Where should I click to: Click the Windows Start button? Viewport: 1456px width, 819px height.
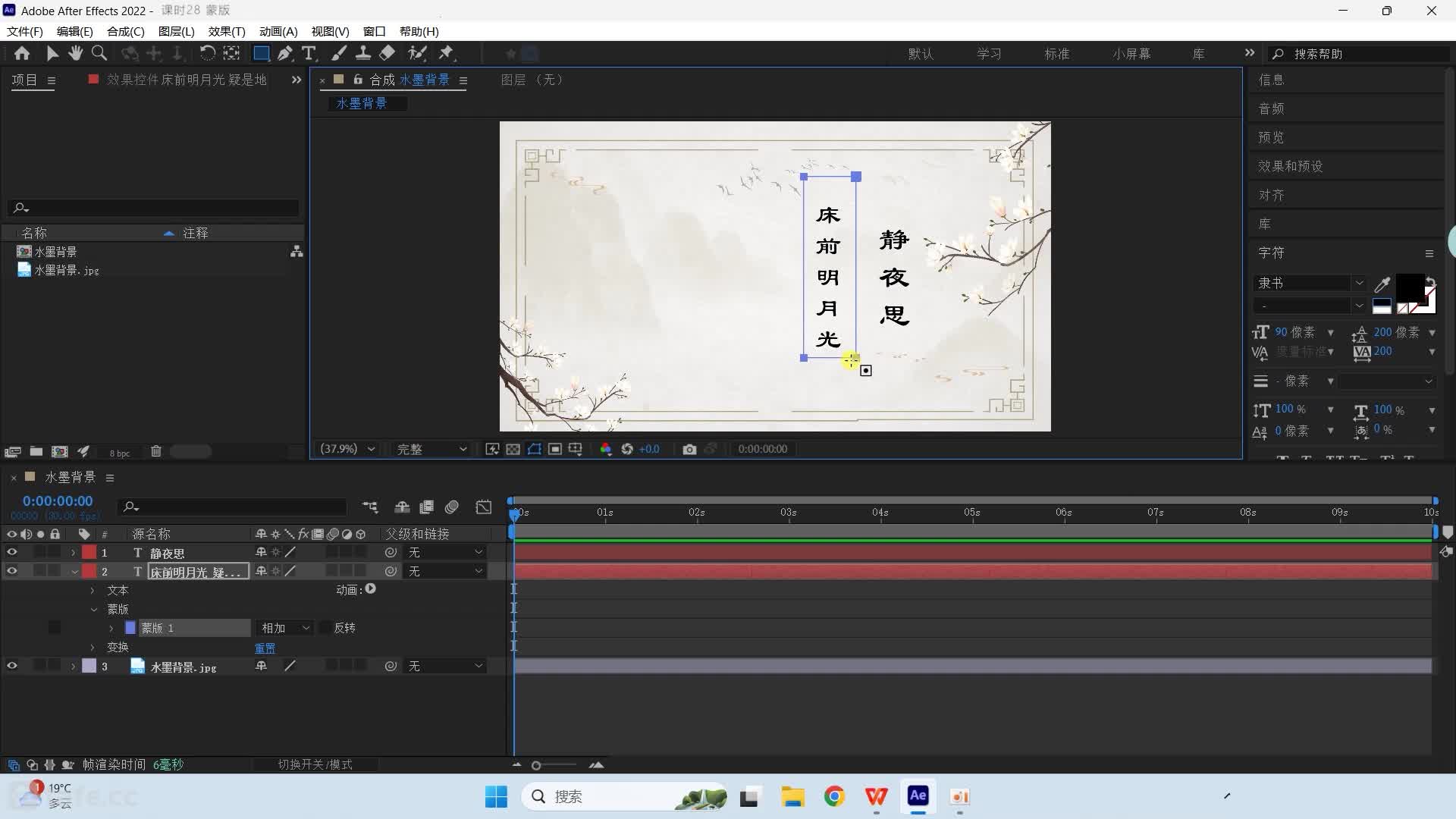click(496, 796)
